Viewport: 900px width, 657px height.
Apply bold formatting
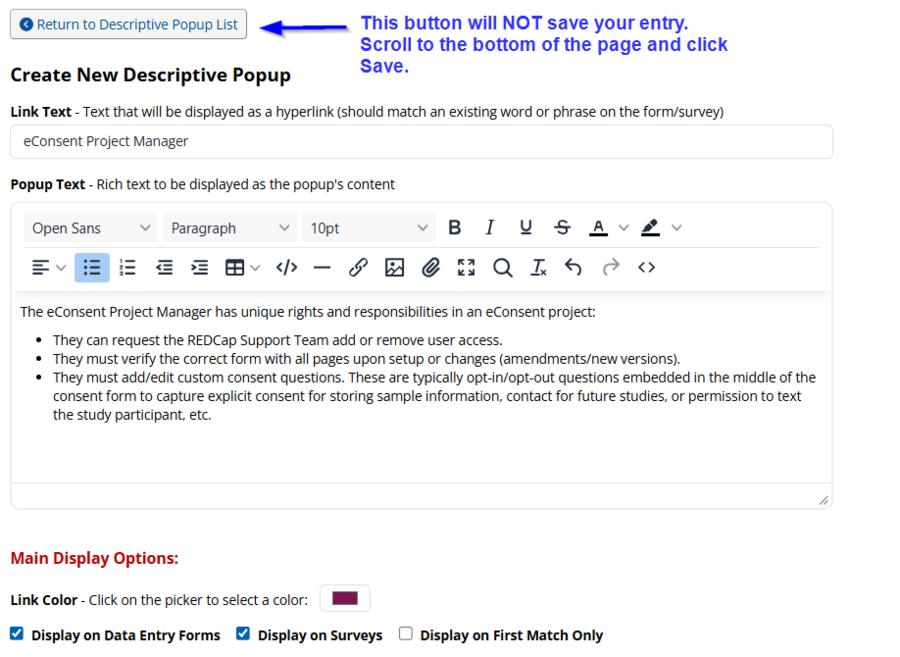coord(455,227)
